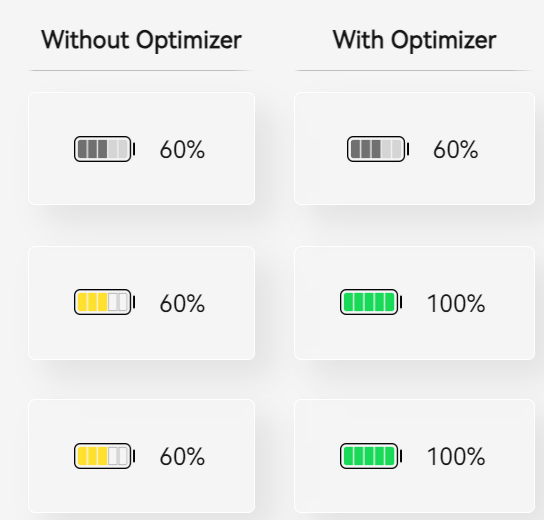Image resolution: width=544 pixels, height=520 pixels.
Task: Click the divider line below Without Optimizer heading
Action: click(141, 70)
